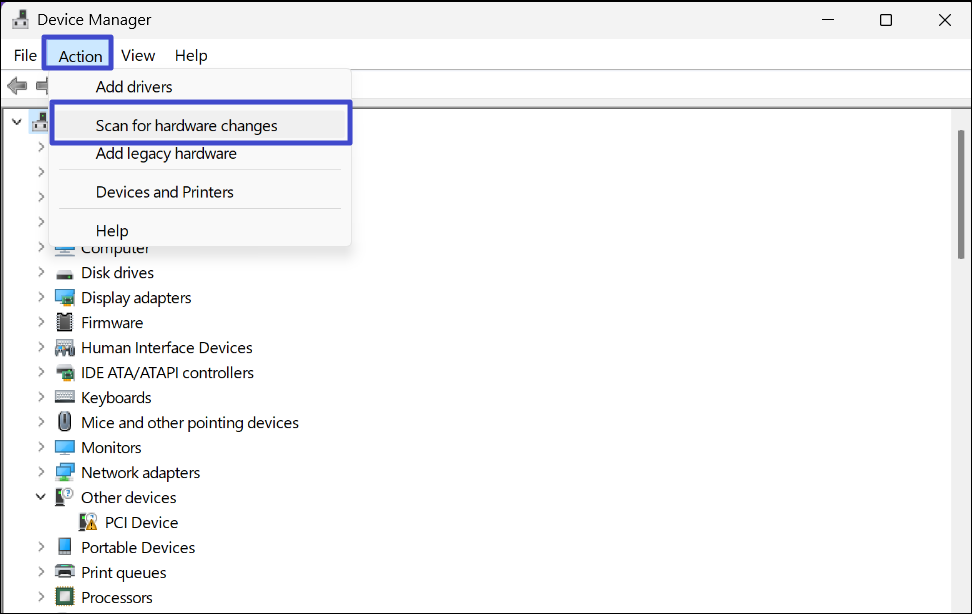Expand the Human Interface Devices node
Image resolution: width=972 pixels, height=614 pixels.
(x=41, y=348)
